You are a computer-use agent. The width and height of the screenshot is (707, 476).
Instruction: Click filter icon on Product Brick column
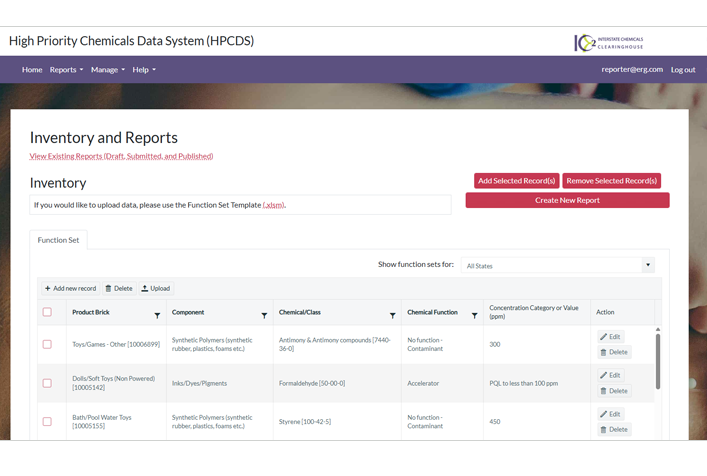pyautogui.click(x=157, y=315)
